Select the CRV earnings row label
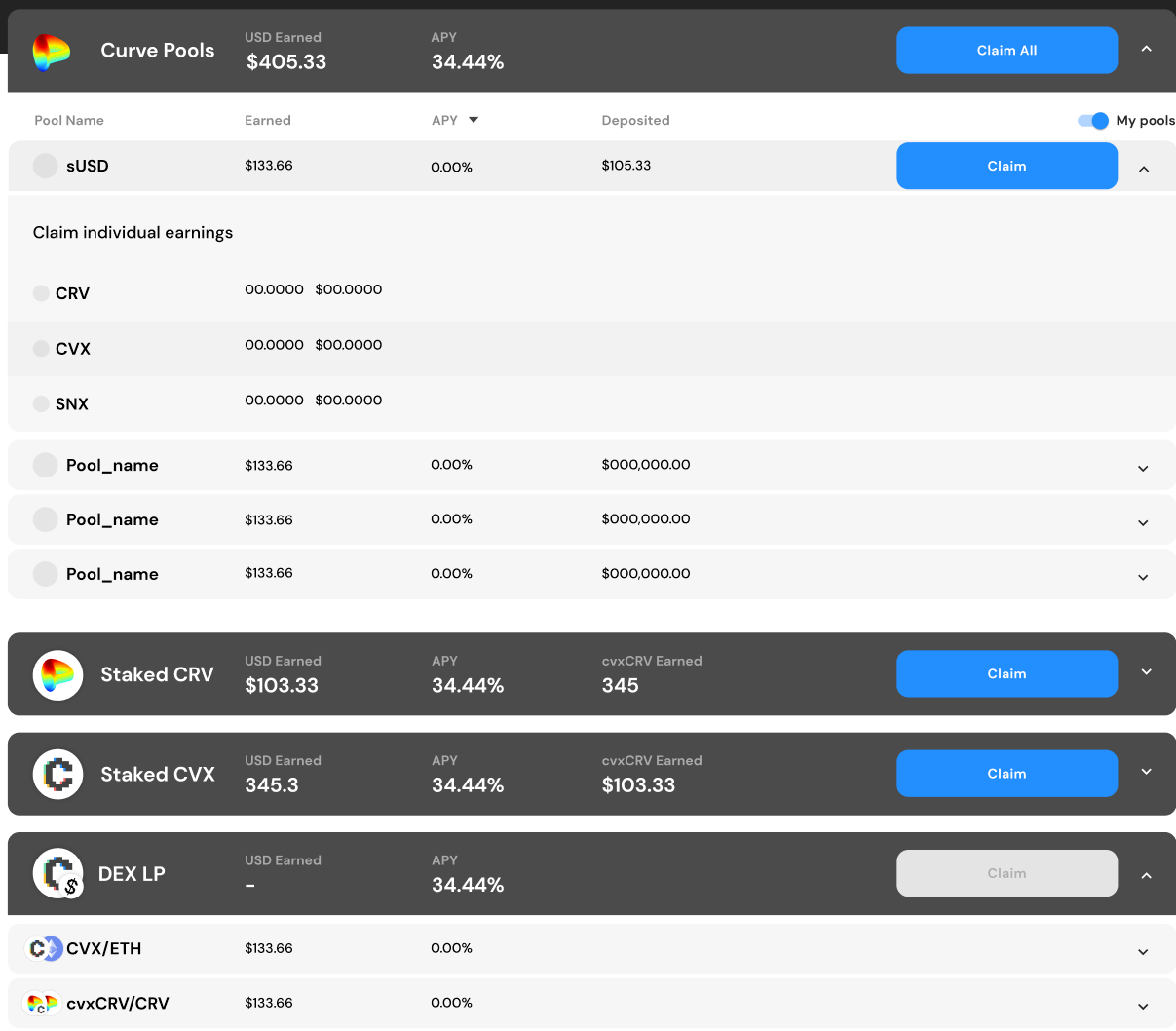 point(72,293)
